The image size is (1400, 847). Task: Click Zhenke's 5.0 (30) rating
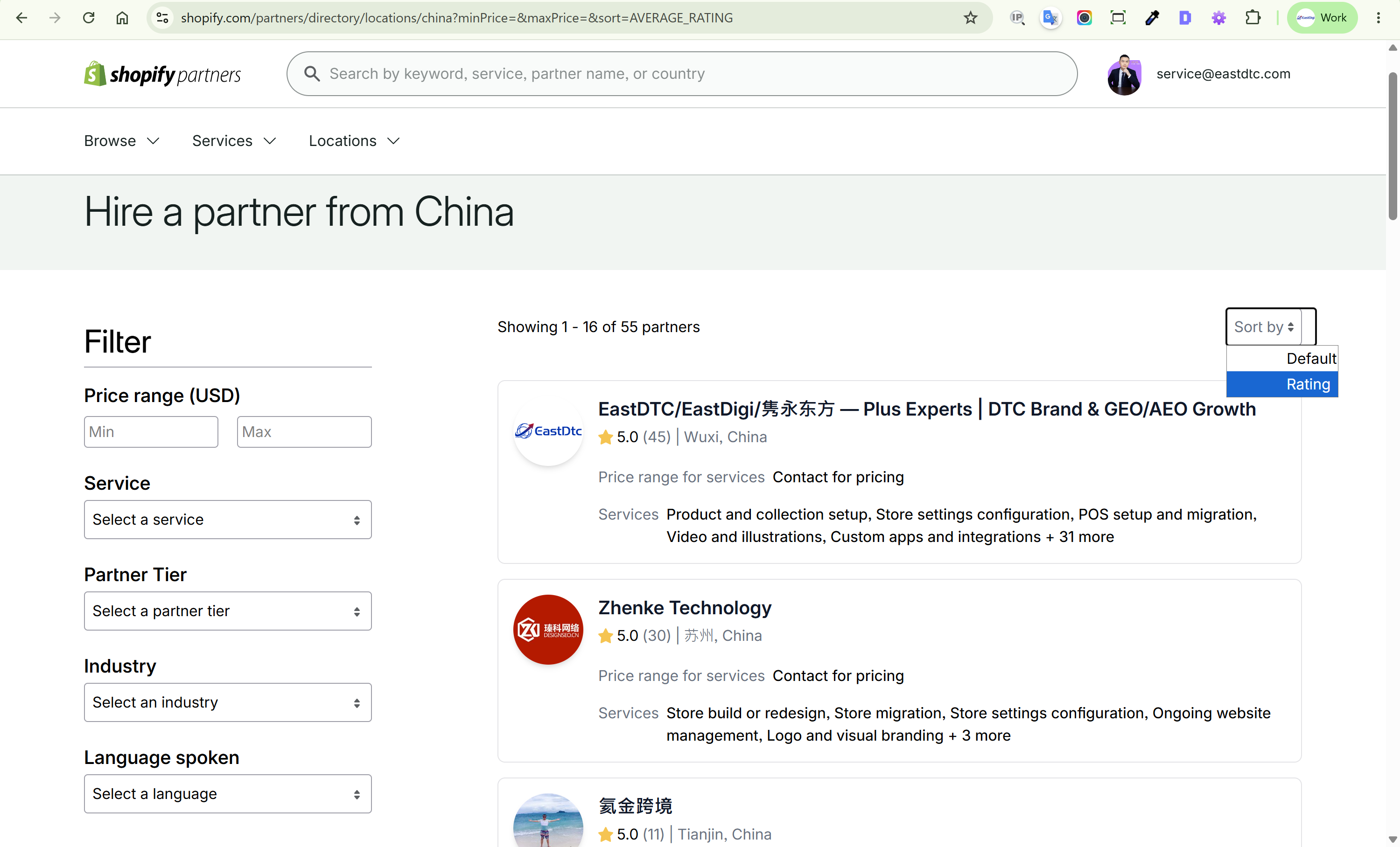[x=634, y=636]
